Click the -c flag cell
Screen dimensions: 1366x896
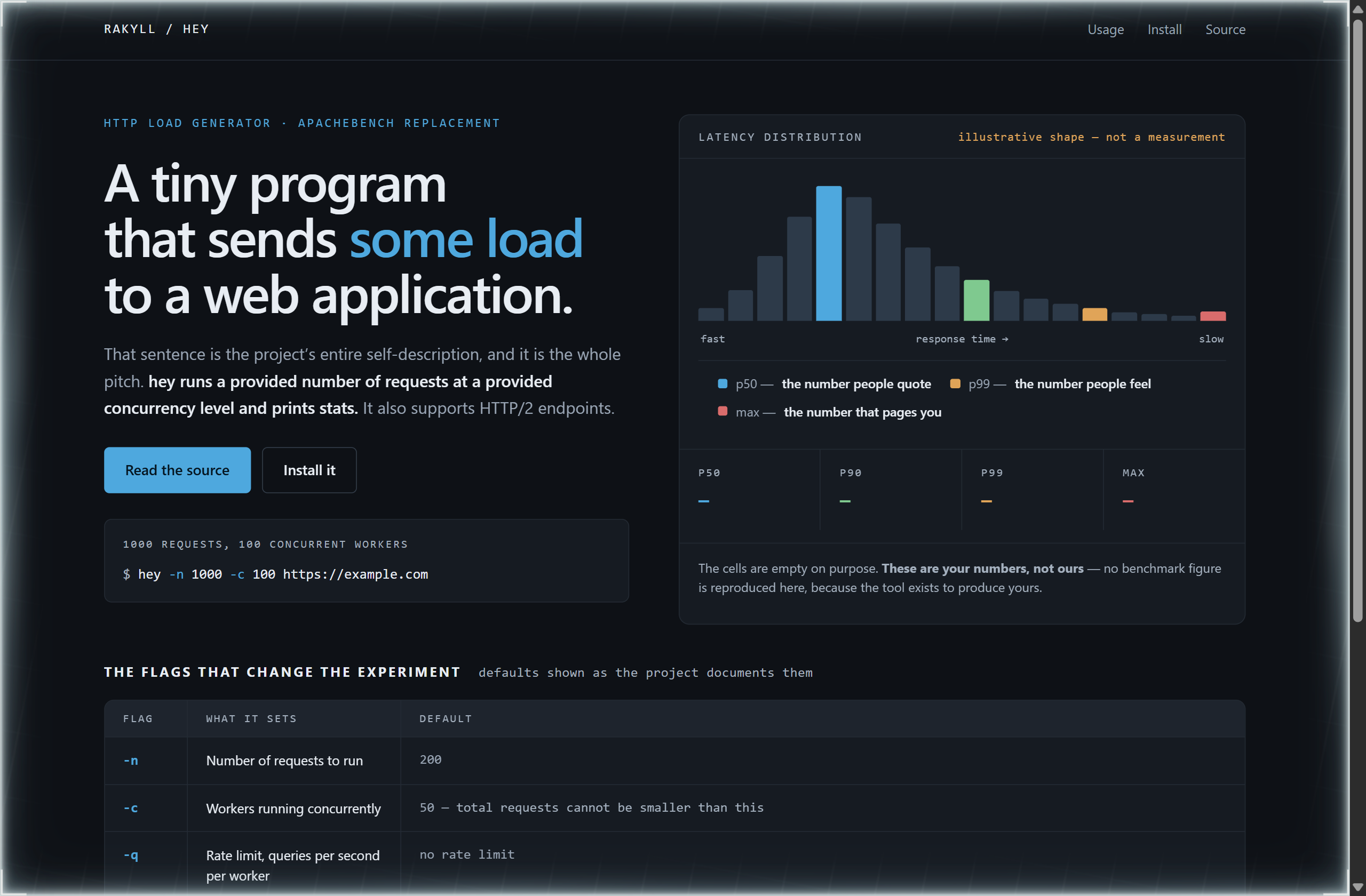146,808
